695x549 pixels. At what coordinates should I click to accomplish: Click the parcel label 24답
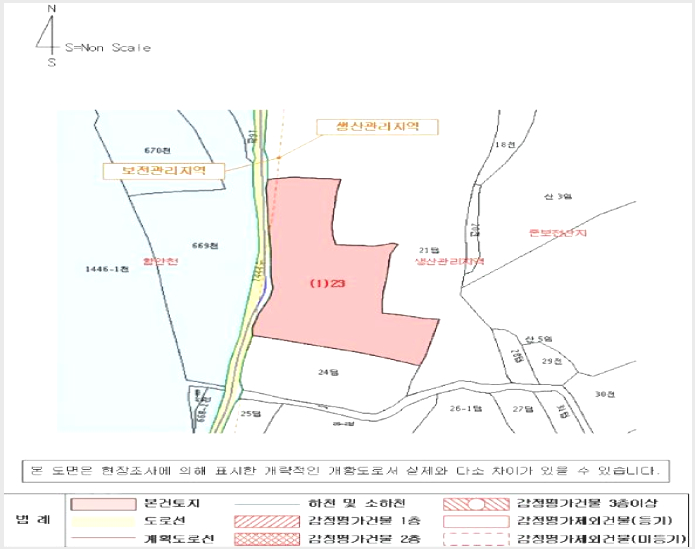[x=328, y=372]
